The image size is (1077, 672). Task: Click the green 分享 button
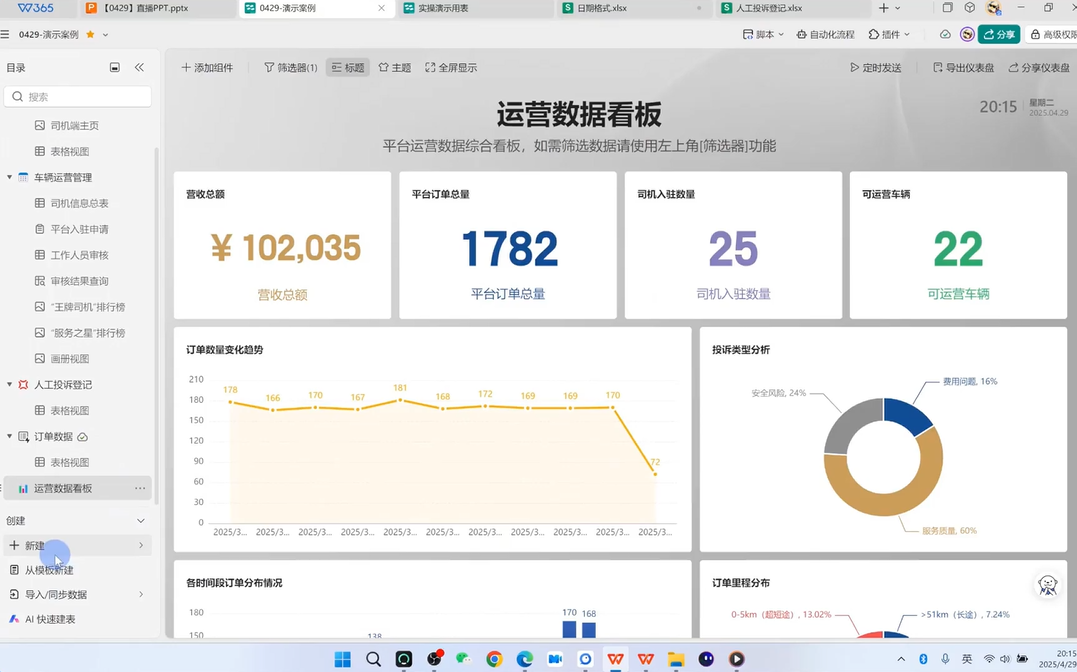tap(998, 34)
